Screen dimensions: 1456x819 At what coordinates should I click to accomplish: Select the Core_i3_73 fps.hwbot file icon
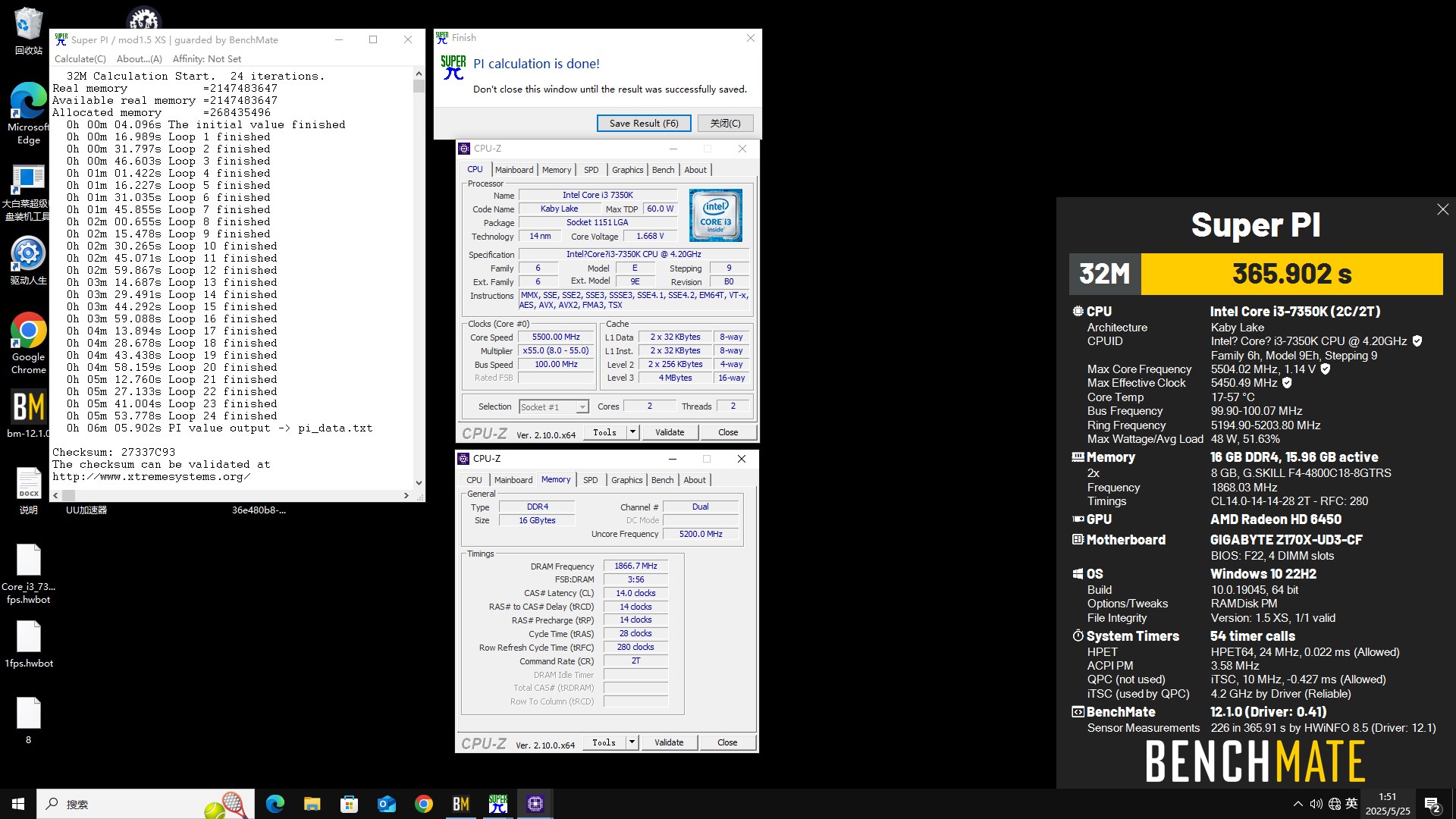28,574
